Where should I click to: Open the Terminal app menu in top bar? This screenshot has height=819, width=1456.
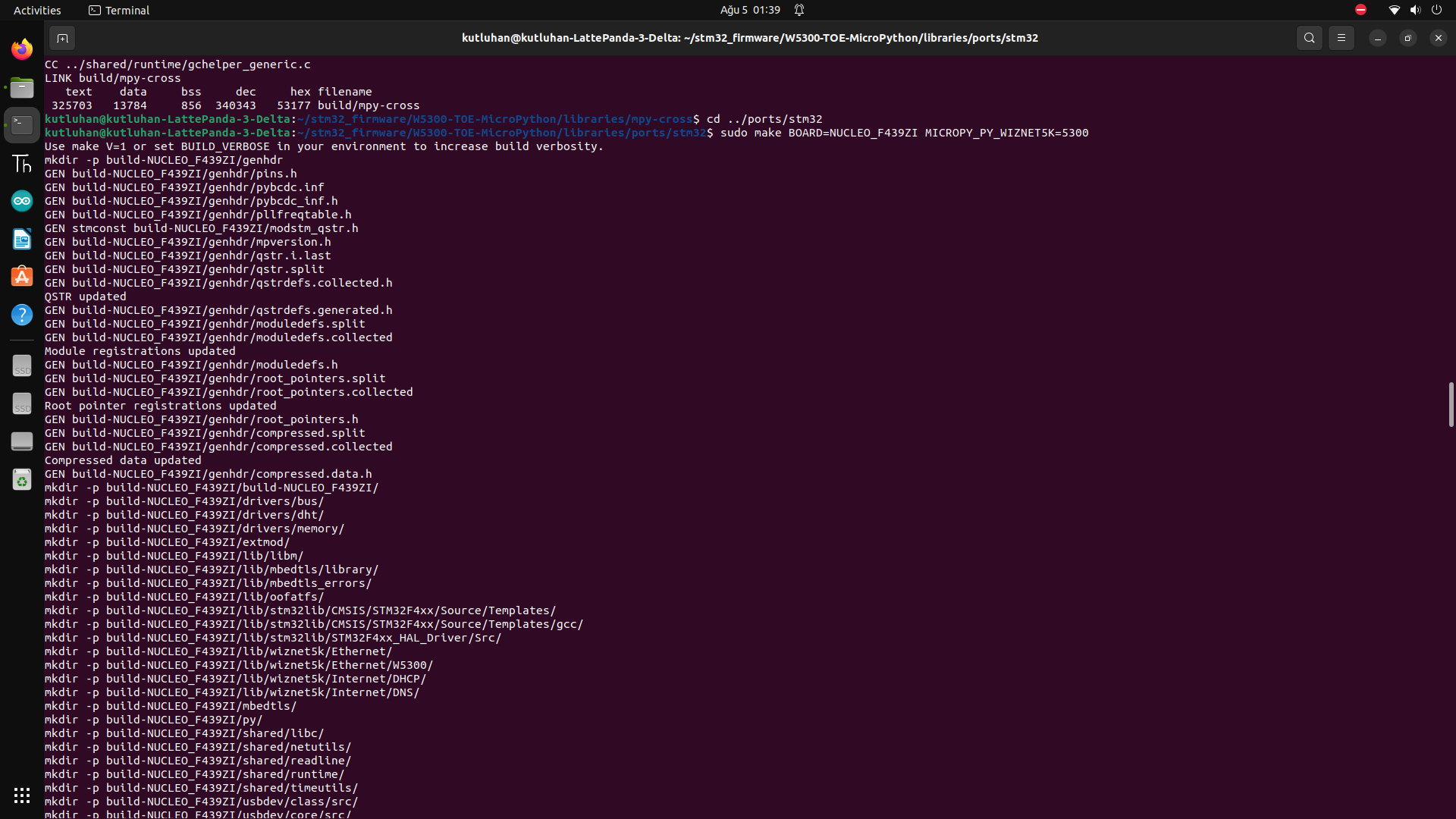[x=119, y=10]
